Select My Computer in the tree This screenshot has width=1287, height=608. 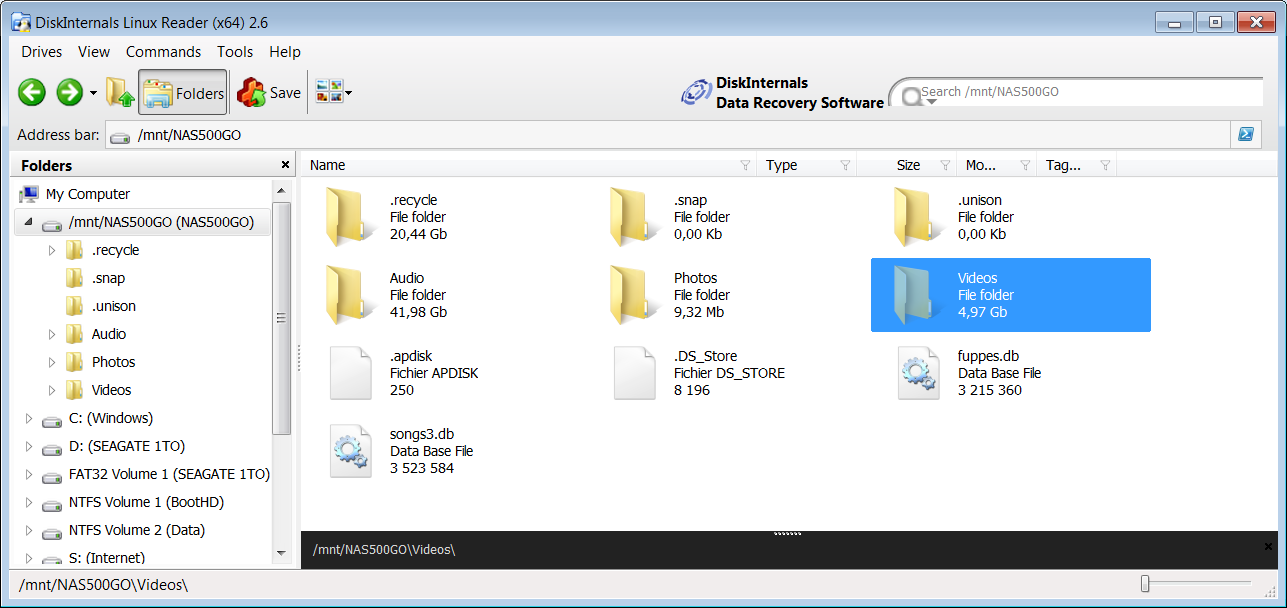pos(88,194)
